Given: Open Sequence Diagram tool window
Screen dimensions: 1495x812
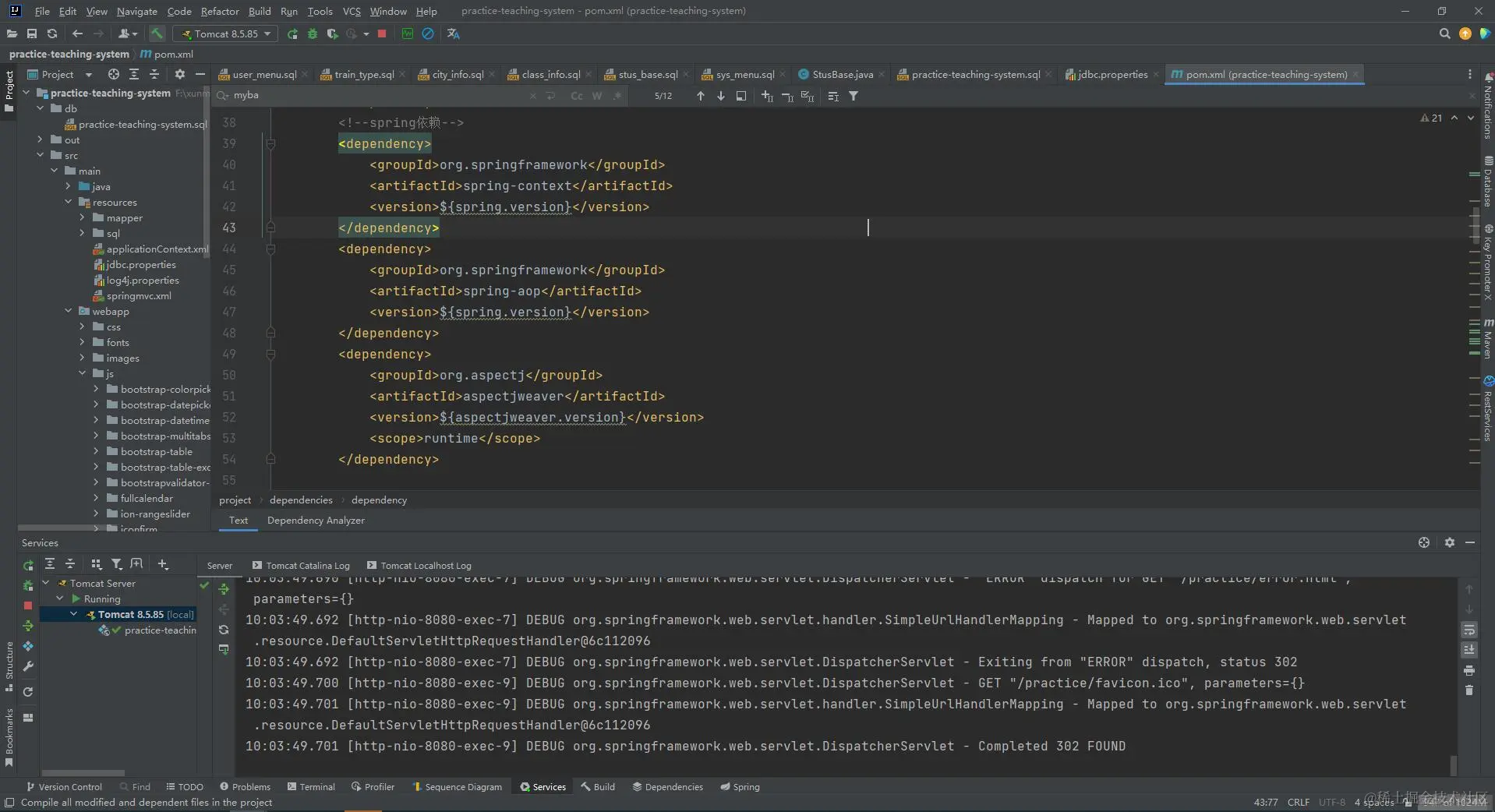Looking at the screenshot, I should coord(457,786).
